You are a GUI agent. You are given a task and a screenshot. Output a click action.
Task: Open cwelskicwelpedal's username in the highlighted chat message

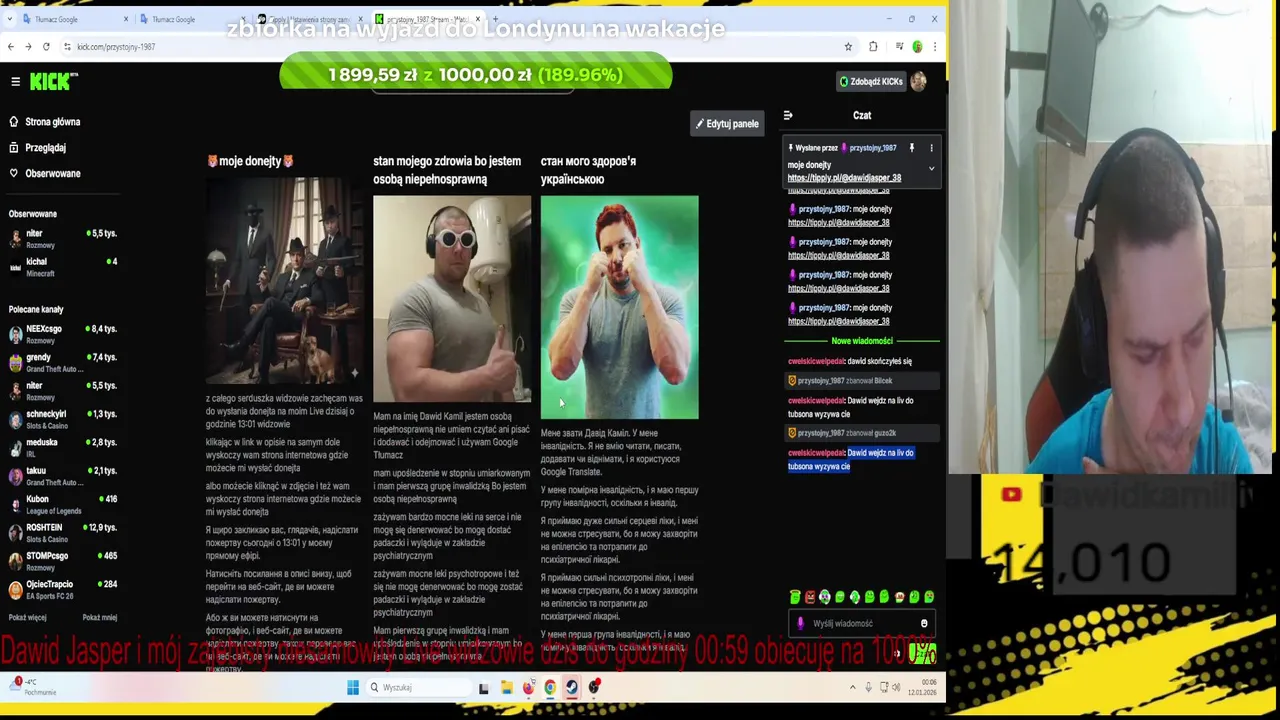coord(816,453)
